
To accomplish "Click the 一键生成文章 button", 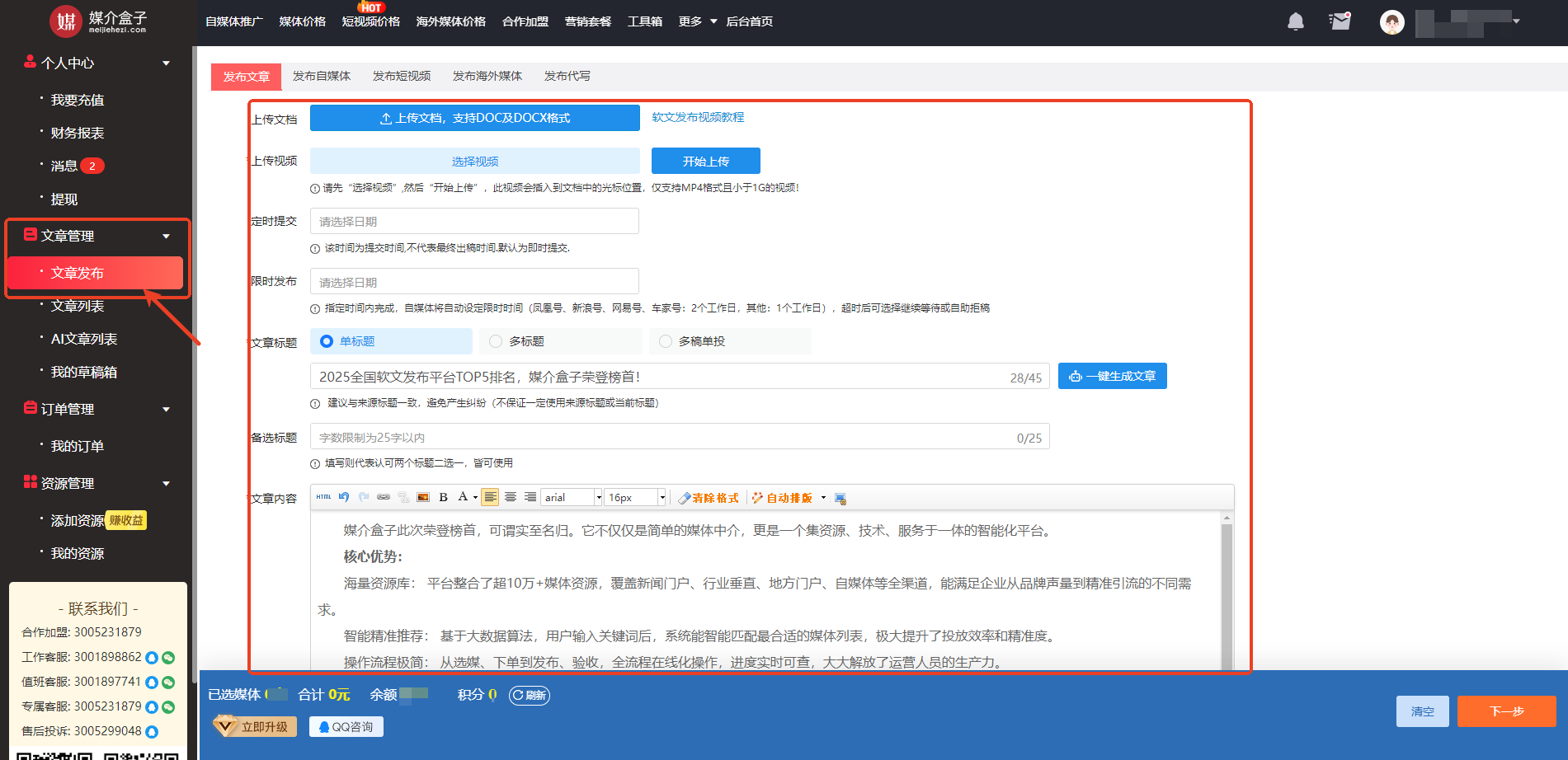I will (x=1112, y=376).
